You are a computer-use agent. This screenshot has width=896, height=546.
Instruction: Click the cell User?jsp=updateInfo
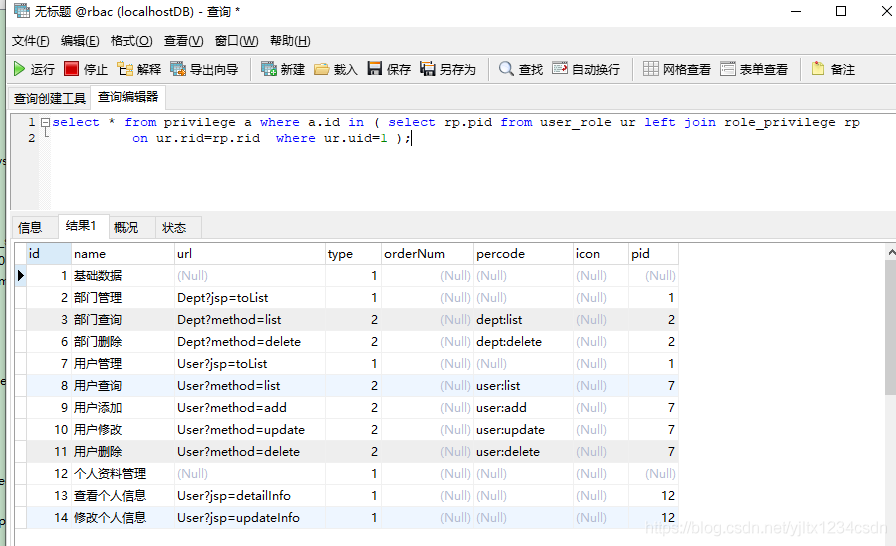point(250,517)
